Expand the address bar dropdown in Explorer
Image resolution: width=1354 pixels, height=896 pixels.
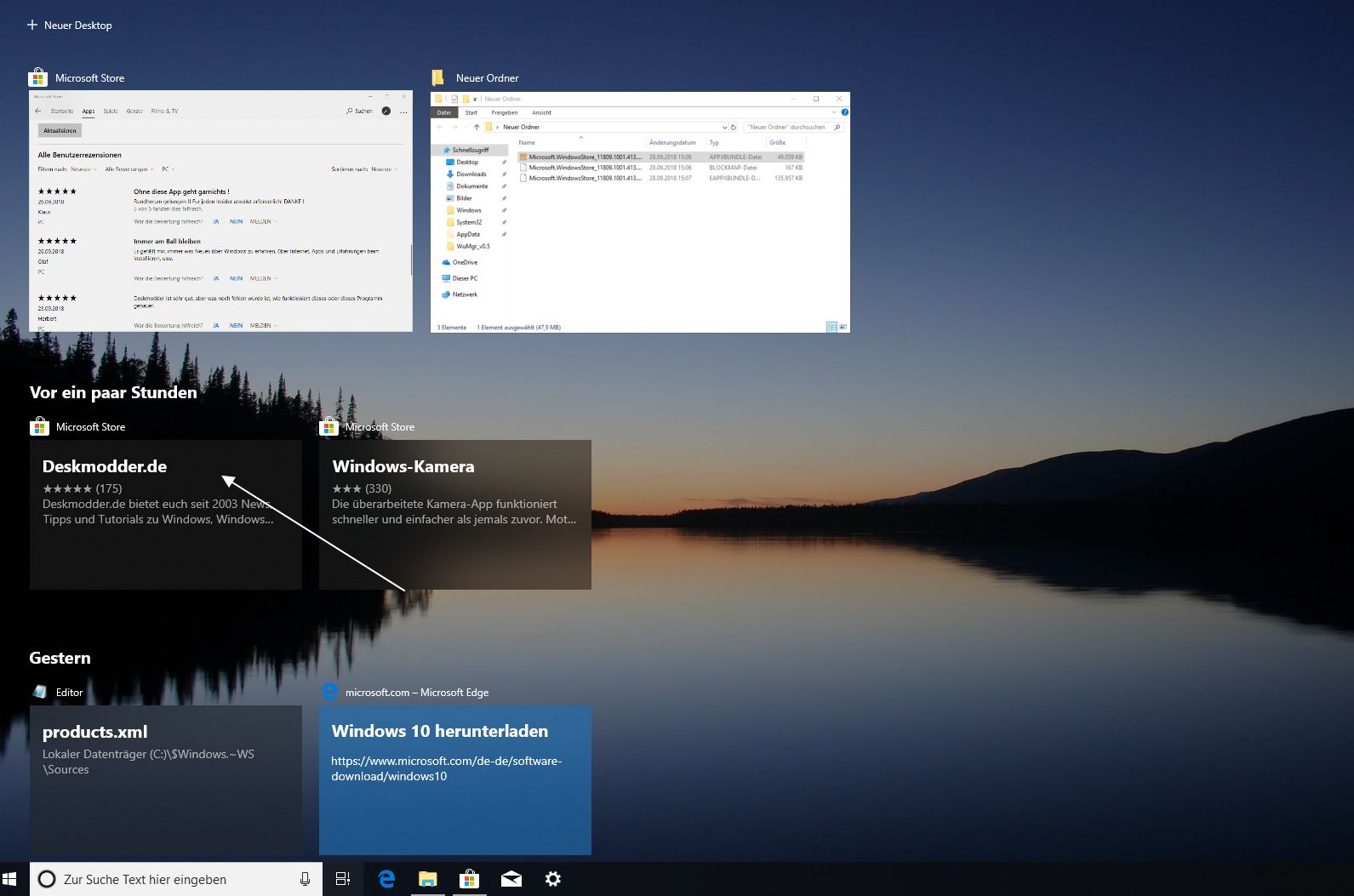coord(724,127)
